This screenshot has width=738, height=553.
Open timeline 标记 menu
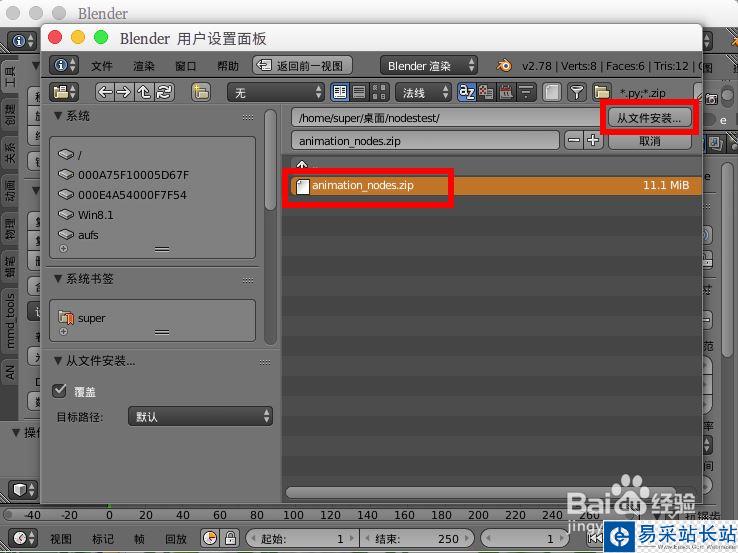pyautogui.click(x=103, y=538)
